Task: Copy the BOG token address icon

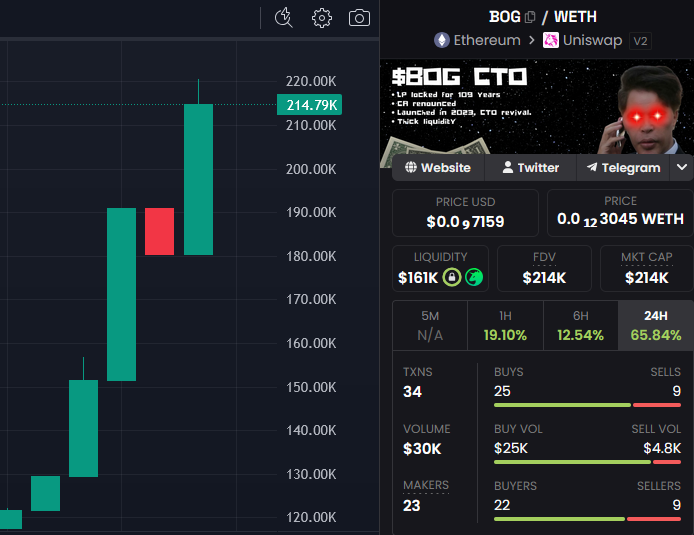Action: [530, 17]
